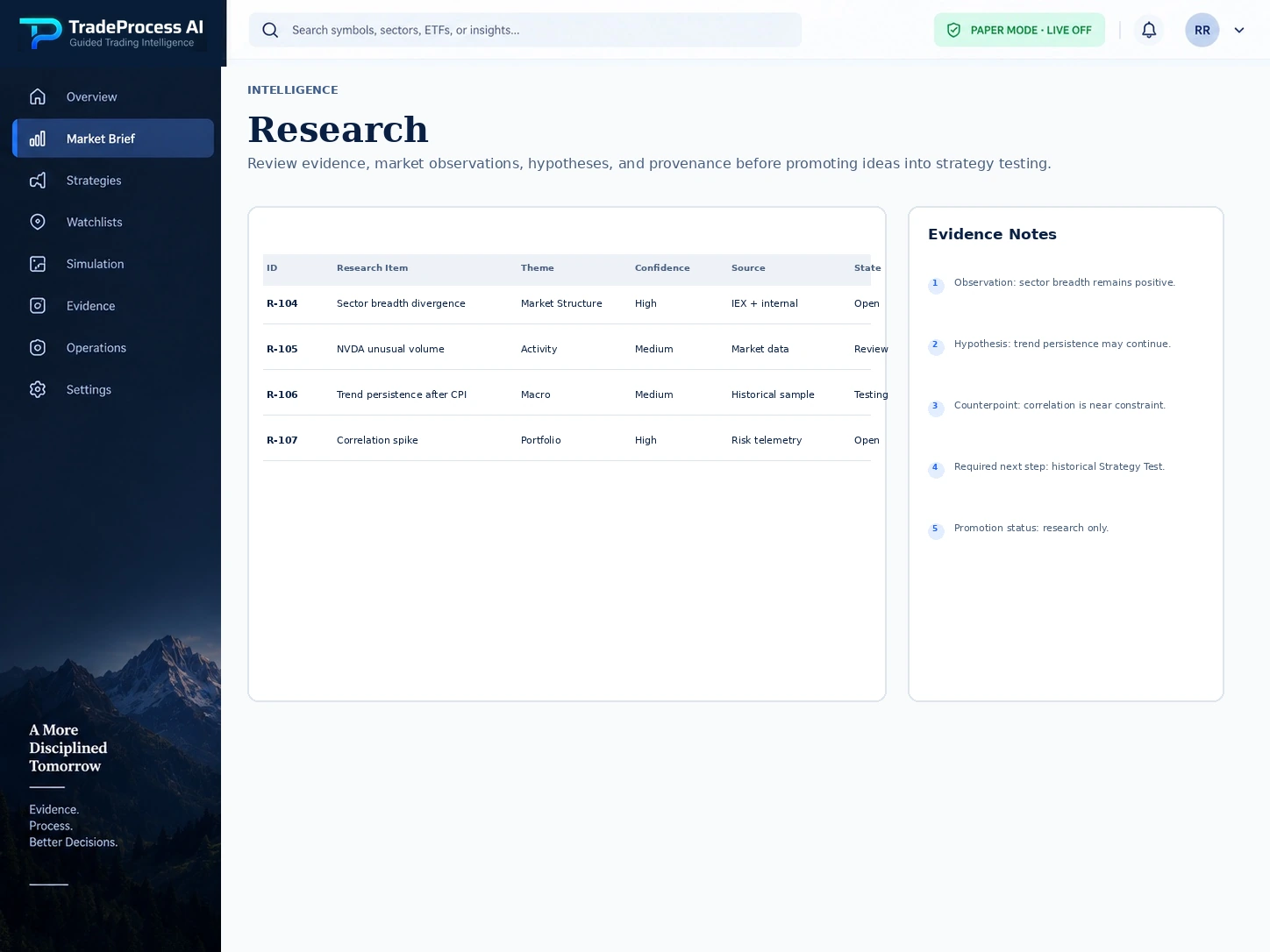Click 'Historical sample' source cell
The image size is (1270, 952).
tap(773, 394)
